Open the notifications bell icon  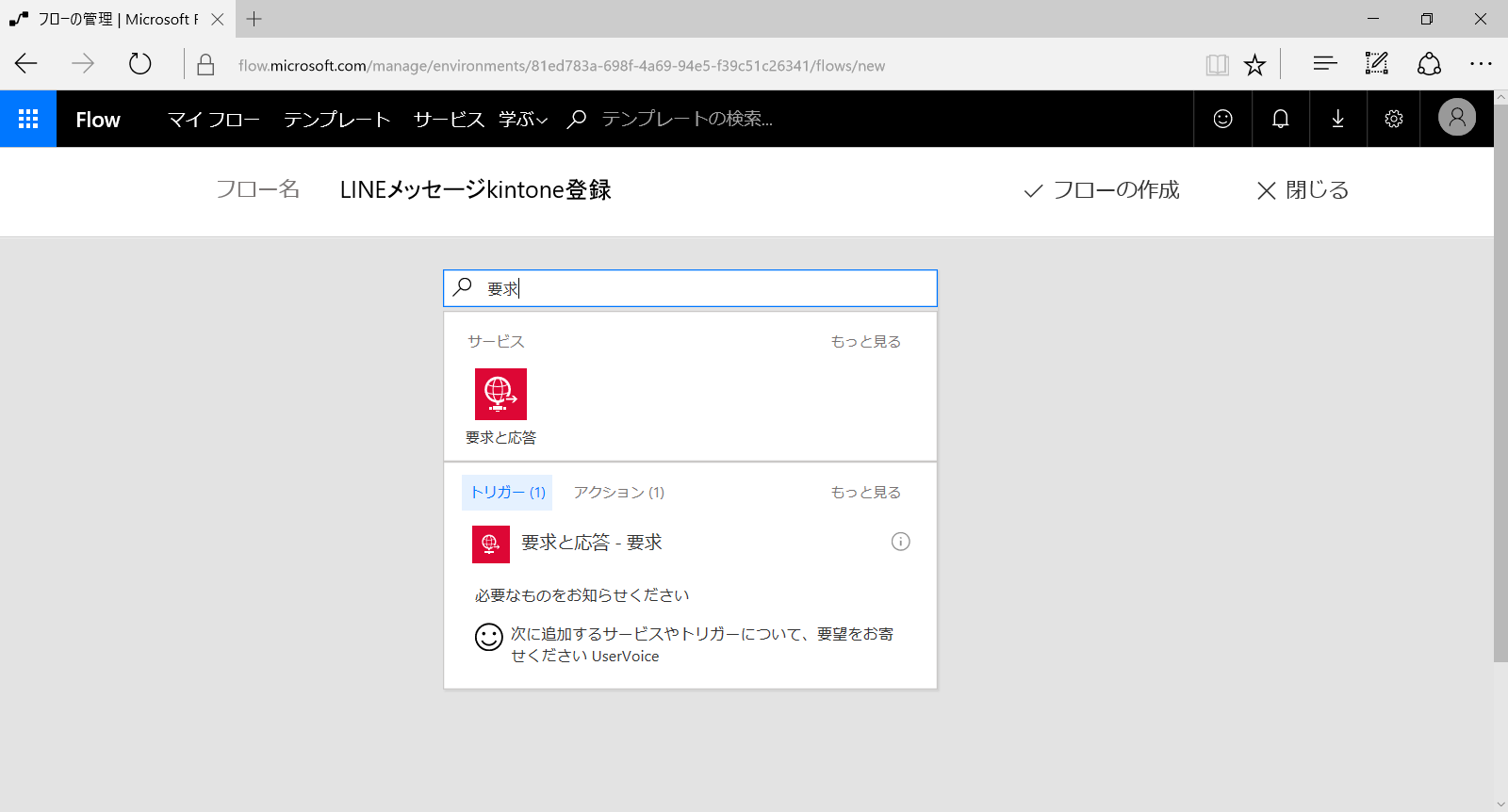(x=1280, y=119)
